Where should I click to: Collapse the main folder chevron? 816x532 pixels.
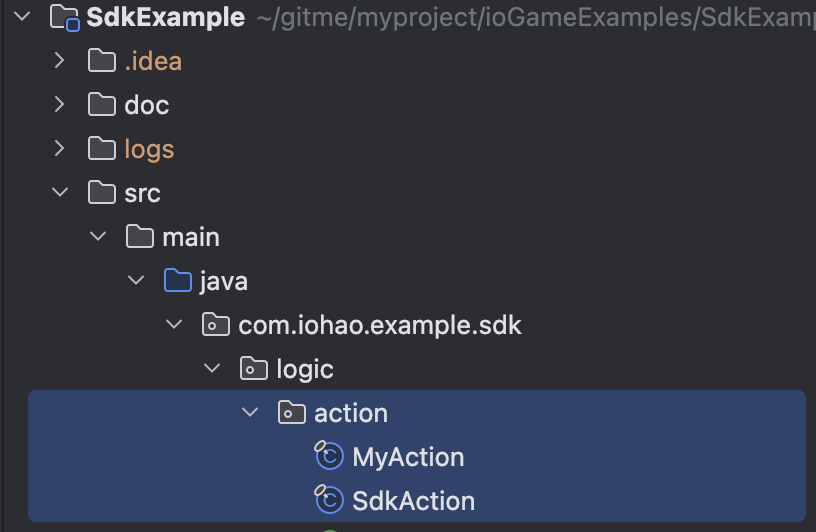[98, 237]
